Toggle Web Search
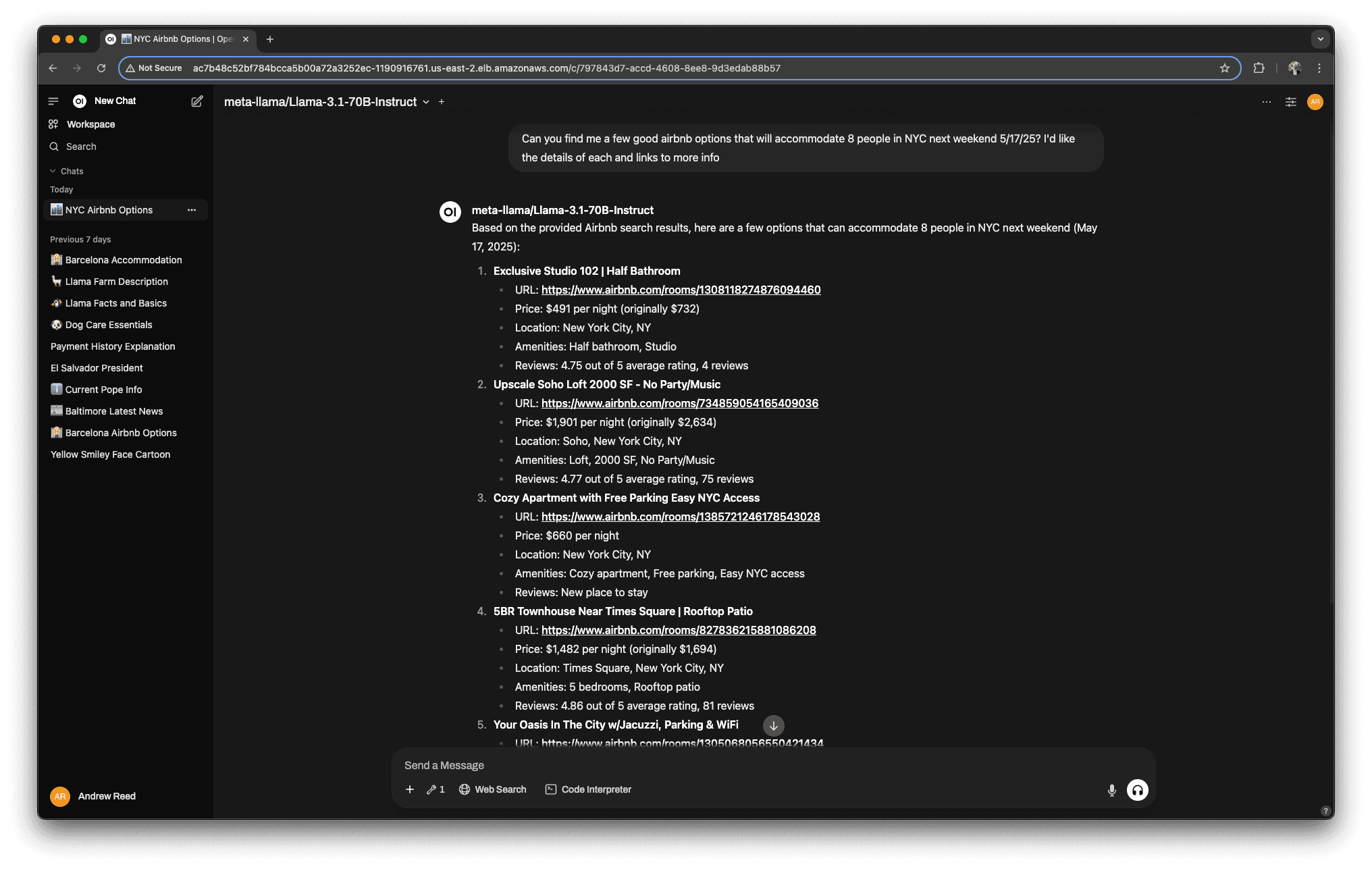This screenshot has width=1372, height=869. (x=493, y=789)
